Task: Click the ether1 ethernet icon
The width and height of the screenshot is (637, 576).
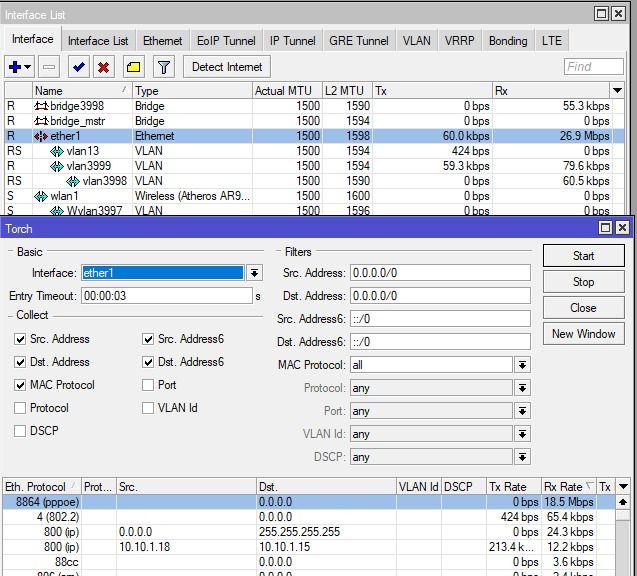Action: click(x=41, y=136)
